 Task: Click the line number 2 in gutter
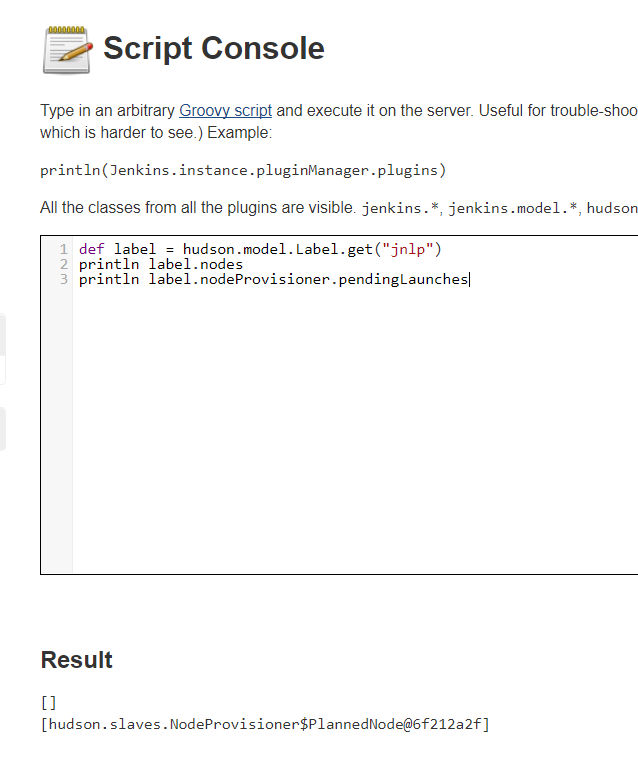point(64,264)
